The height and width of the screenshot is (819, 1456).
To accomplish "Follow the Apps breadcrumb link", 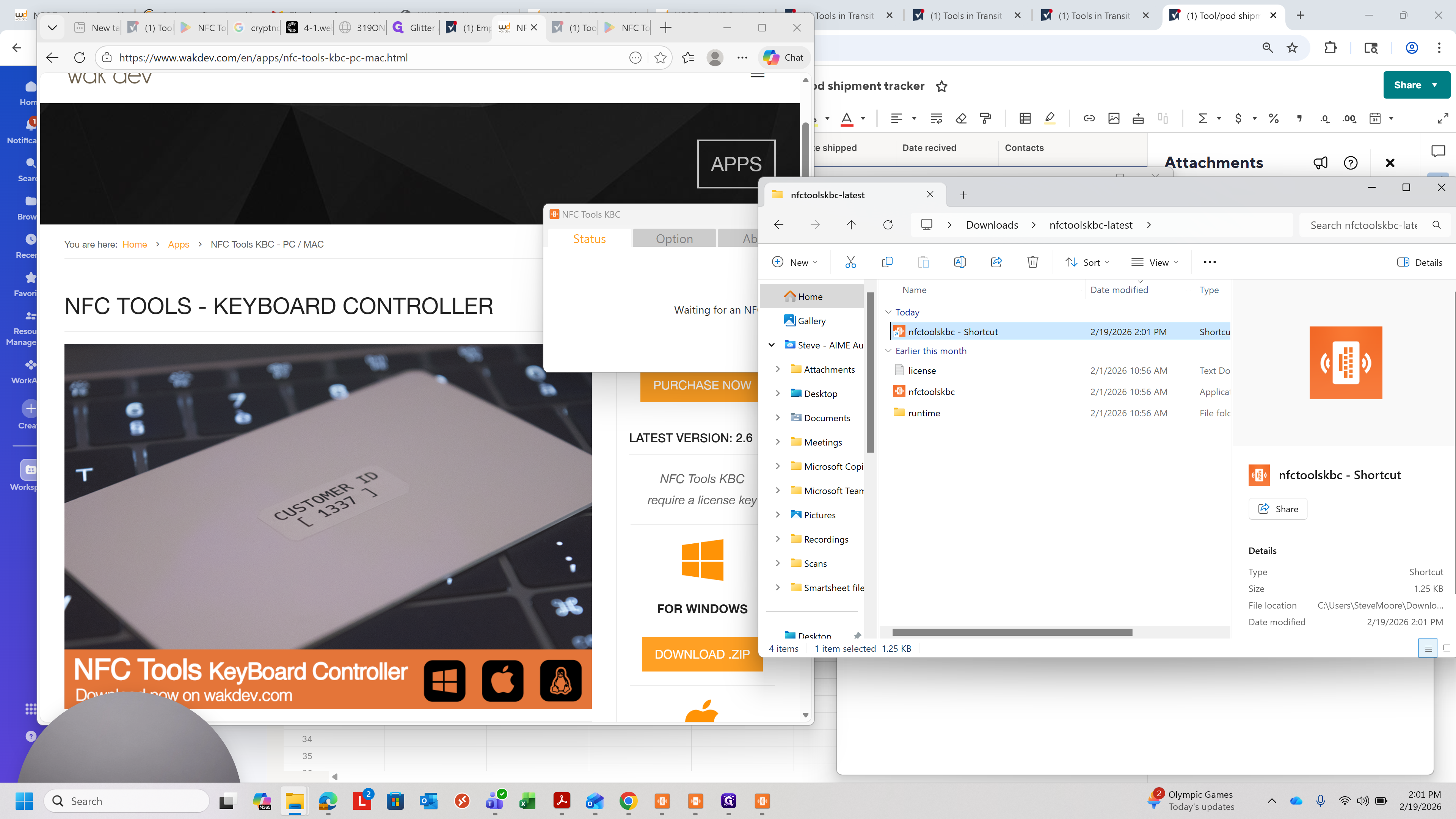I will (x=179, y=244).
